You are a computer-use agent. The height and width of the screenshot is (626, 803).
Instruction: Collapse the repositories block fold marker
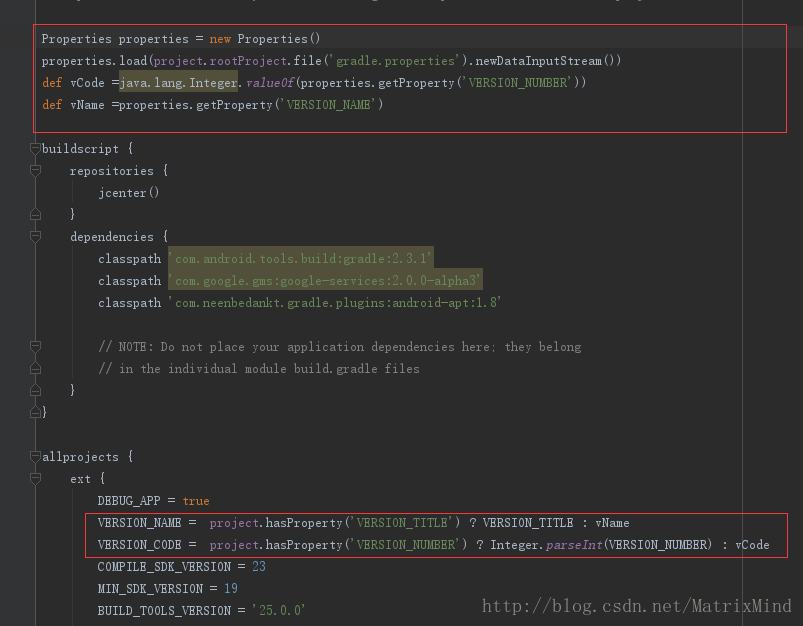pos(35,171)
